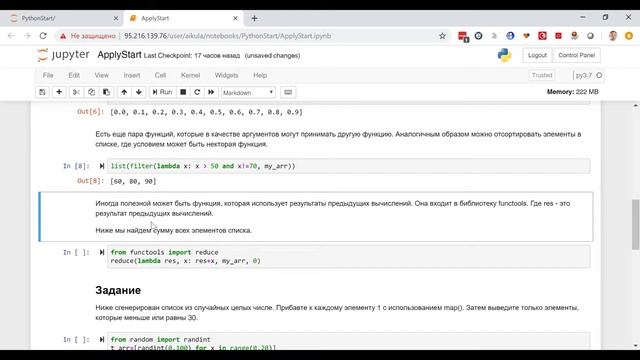This screenshot has height=360, width=640.
Task: Open the command palette keyboard icon
Action: (288, 92)
